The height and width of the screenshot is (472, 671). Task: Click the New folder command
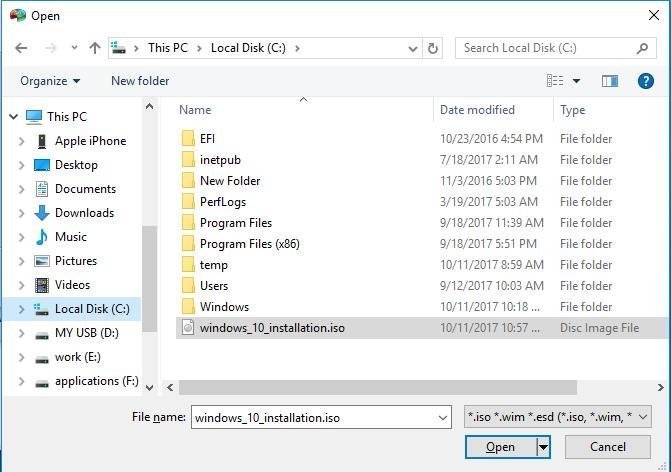tap(140, 81)
